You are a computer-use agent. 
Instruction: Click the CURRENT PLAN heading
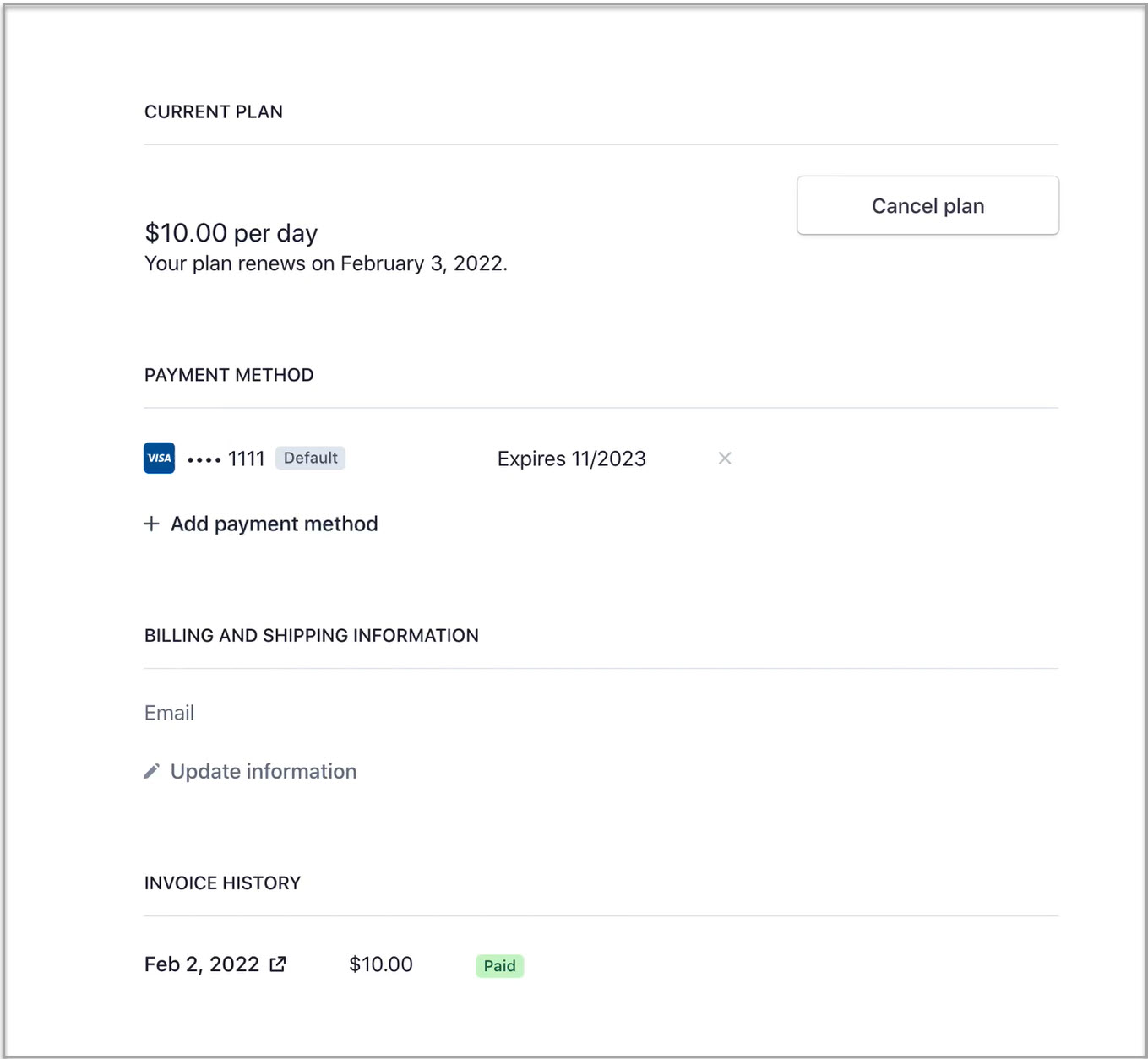214,111
